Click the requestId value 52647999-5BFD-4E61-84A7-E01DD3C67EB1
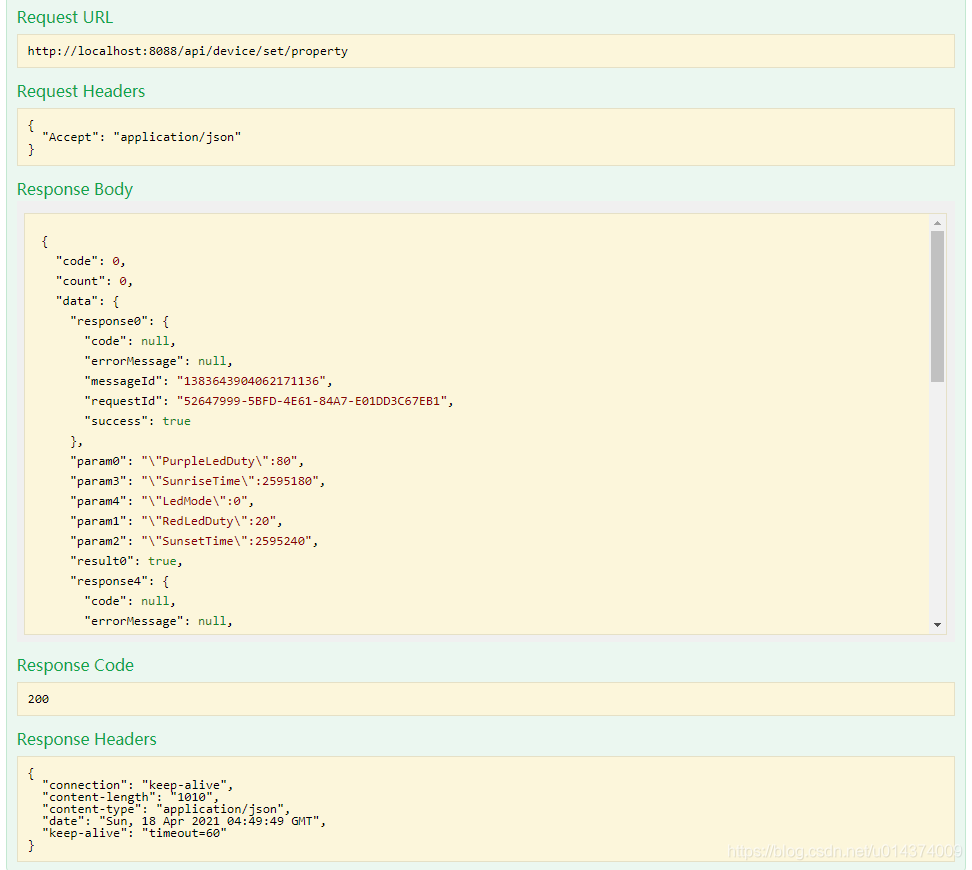Screen dimensions: 972x870 312,401
